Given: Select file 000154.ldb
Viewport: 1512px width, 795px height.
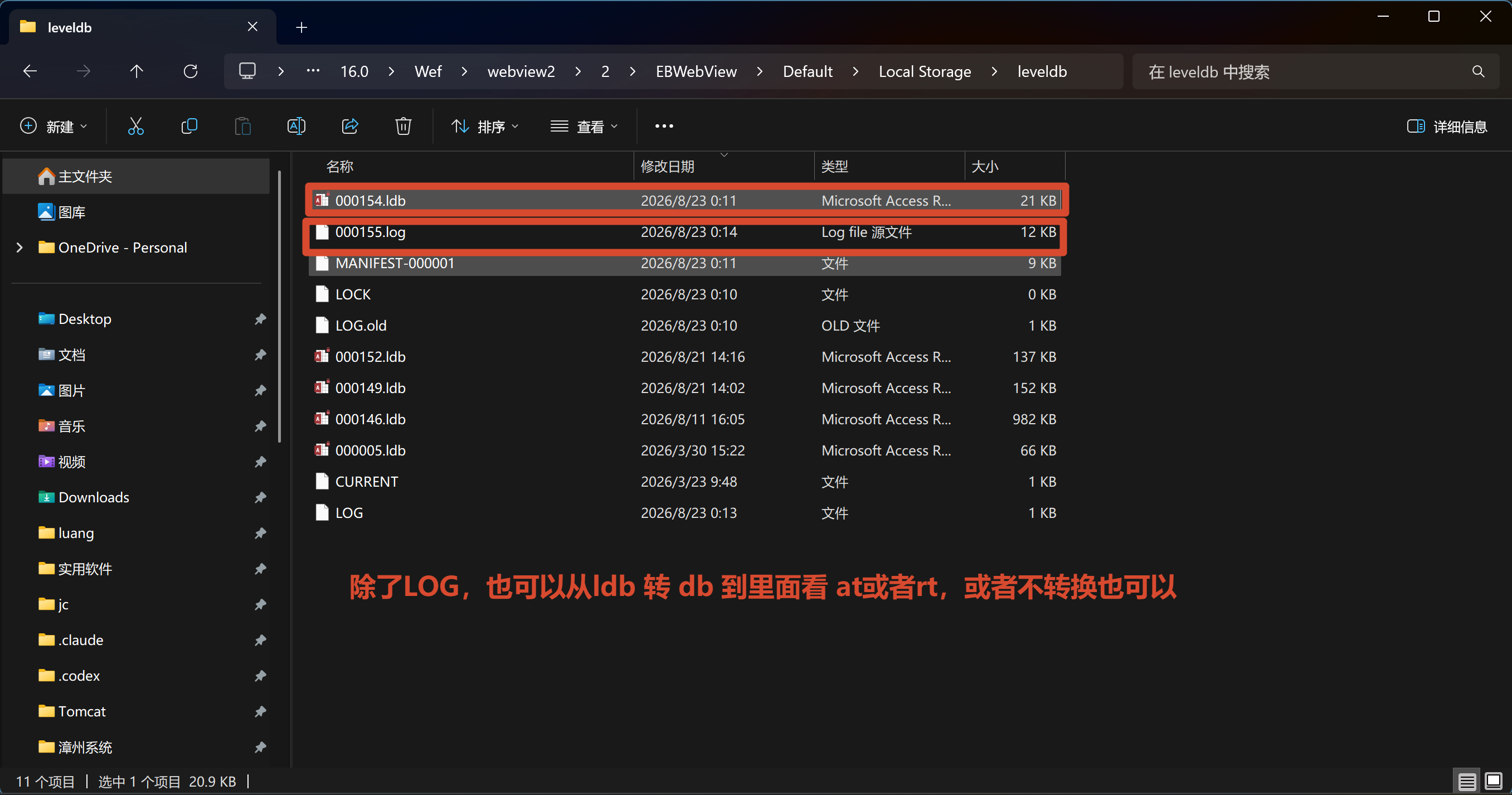Looking at the screenshot, I should [685, 201].
